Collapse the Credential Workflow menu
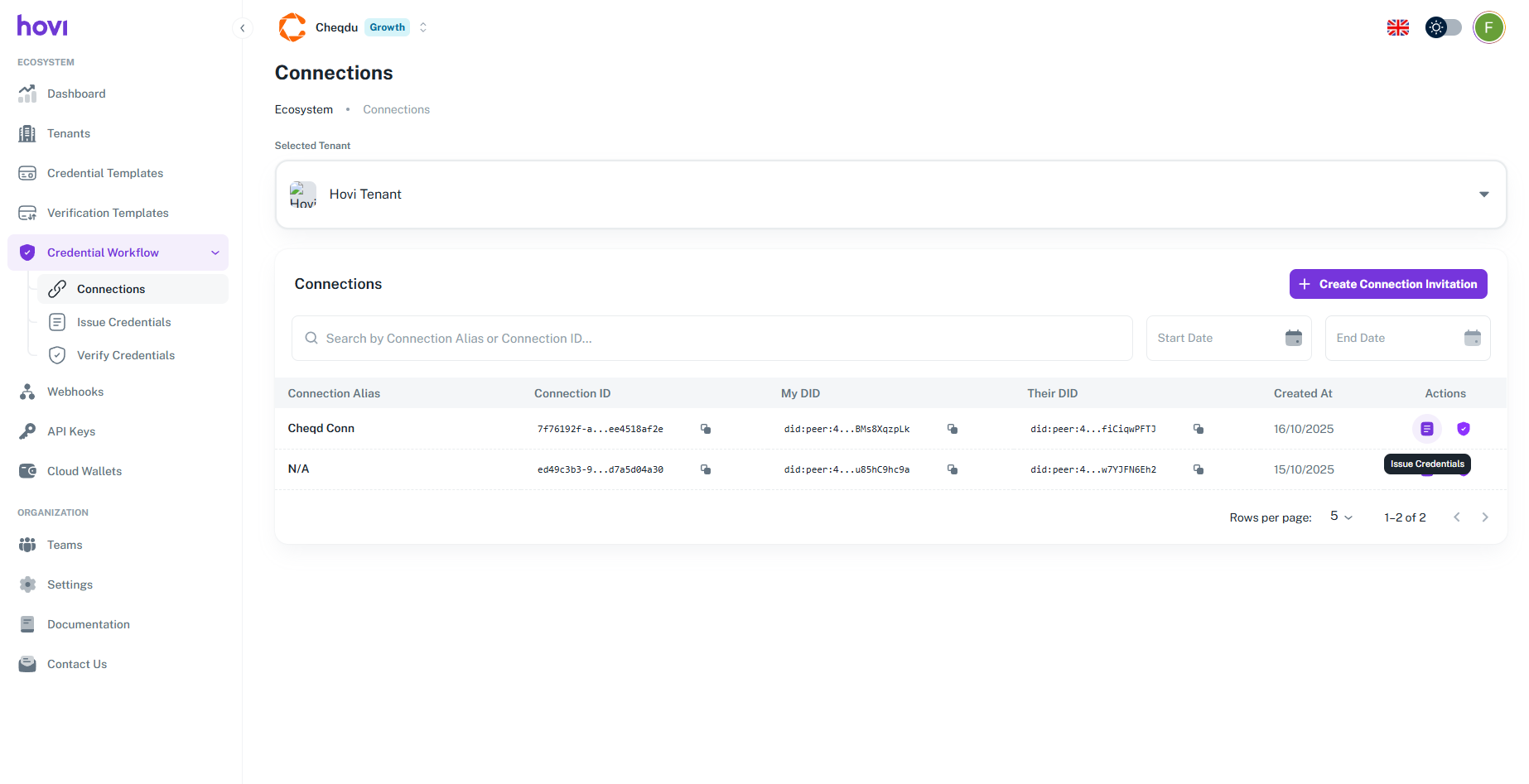This screenshot has width=1529, height=784. pos(215,253)
